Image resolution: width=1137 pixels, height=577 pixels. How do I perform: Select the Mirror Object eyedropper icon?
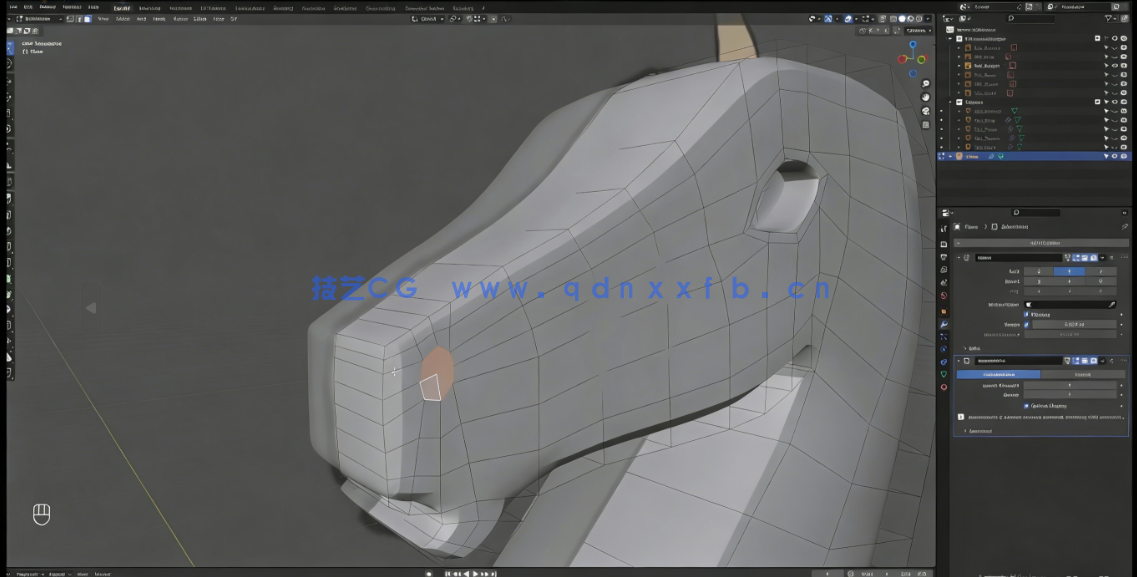[x=1111, y=303]
